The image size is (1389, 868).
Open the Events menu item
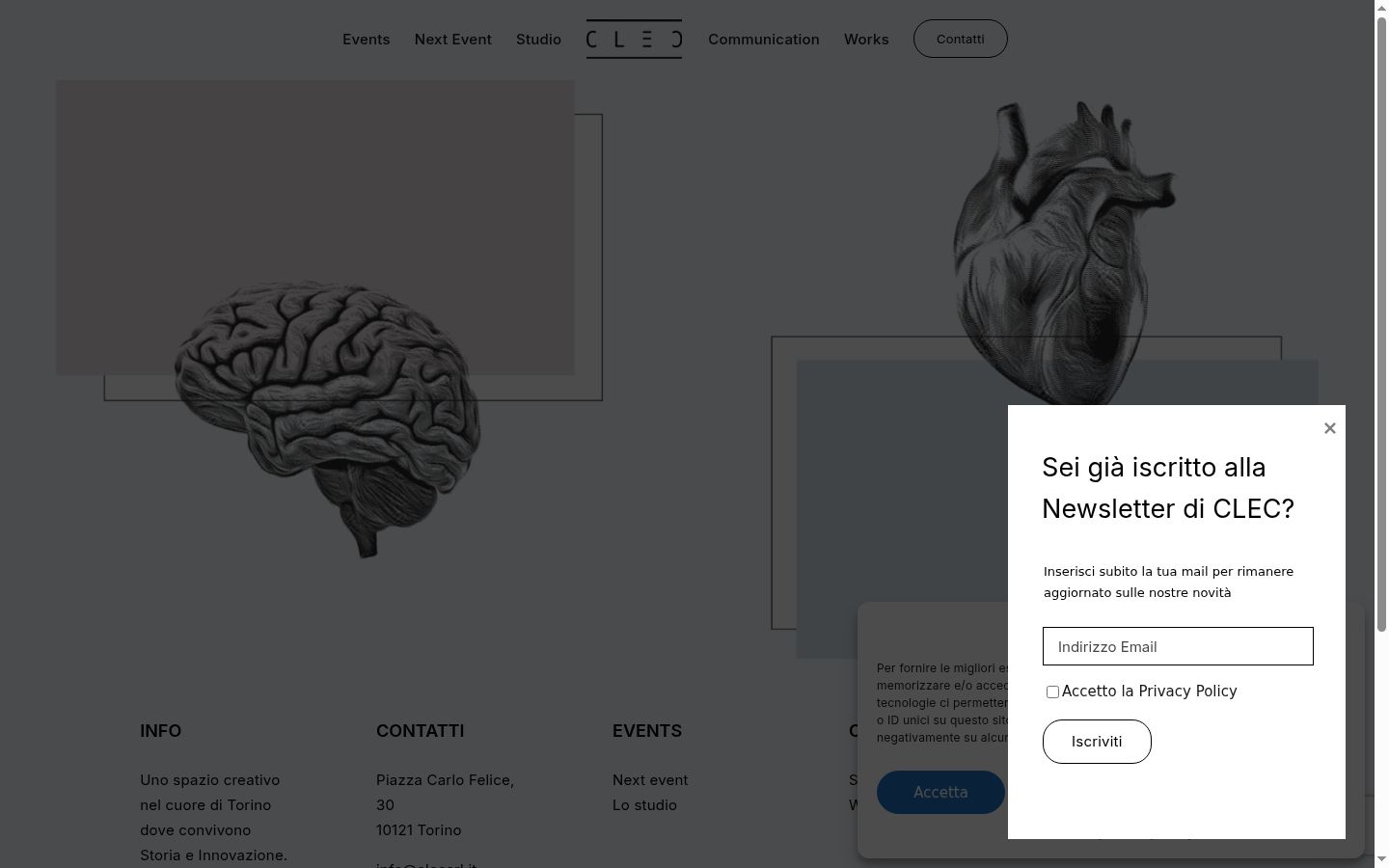pyautogui.click(x=367, y=40)
